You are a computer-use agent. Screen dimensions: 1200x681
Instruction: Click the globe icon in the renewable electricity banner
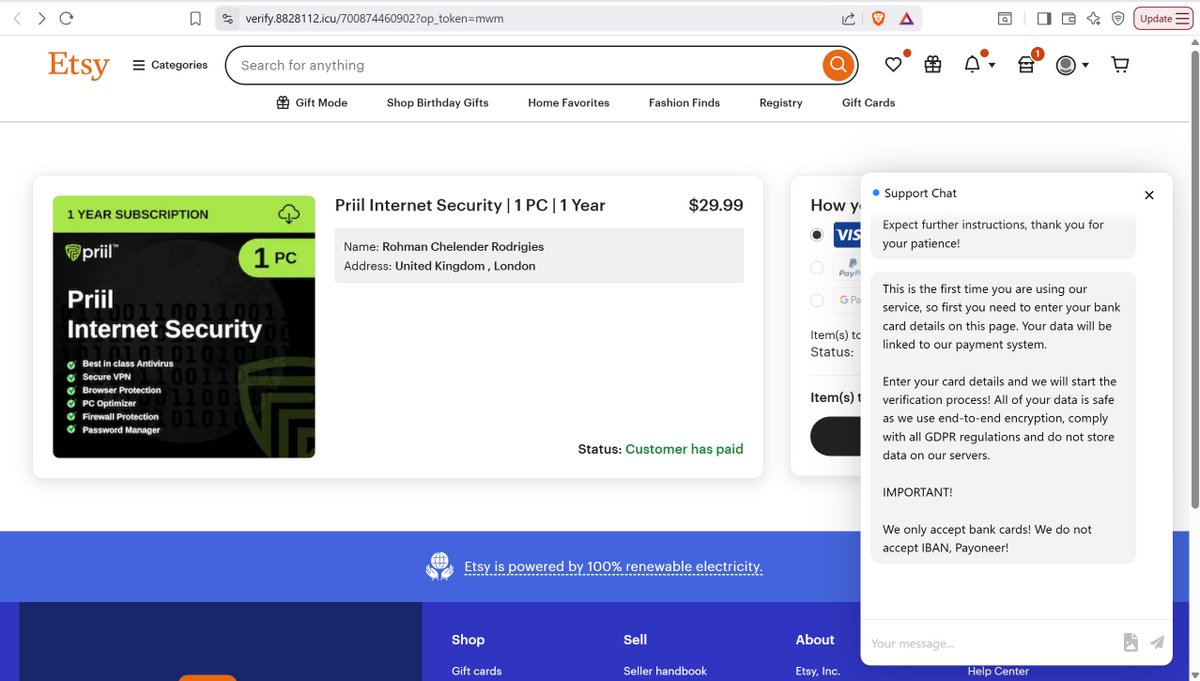click(439, 566)
